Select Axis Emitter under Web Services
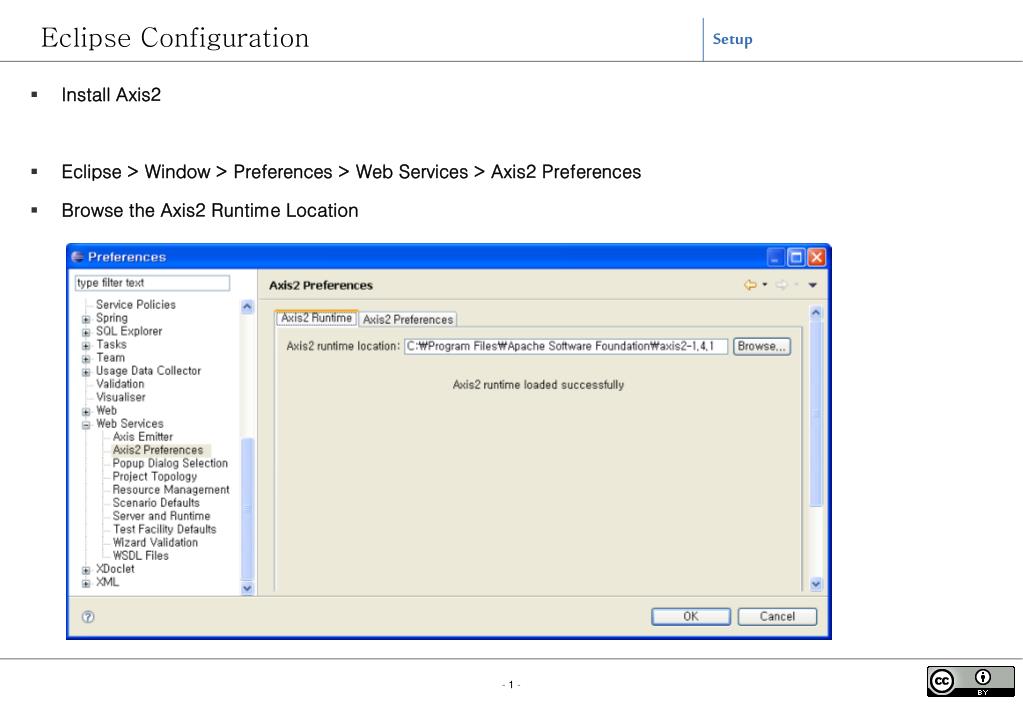This screenshot has height=708, width=1023. click(x=143, y=437)
